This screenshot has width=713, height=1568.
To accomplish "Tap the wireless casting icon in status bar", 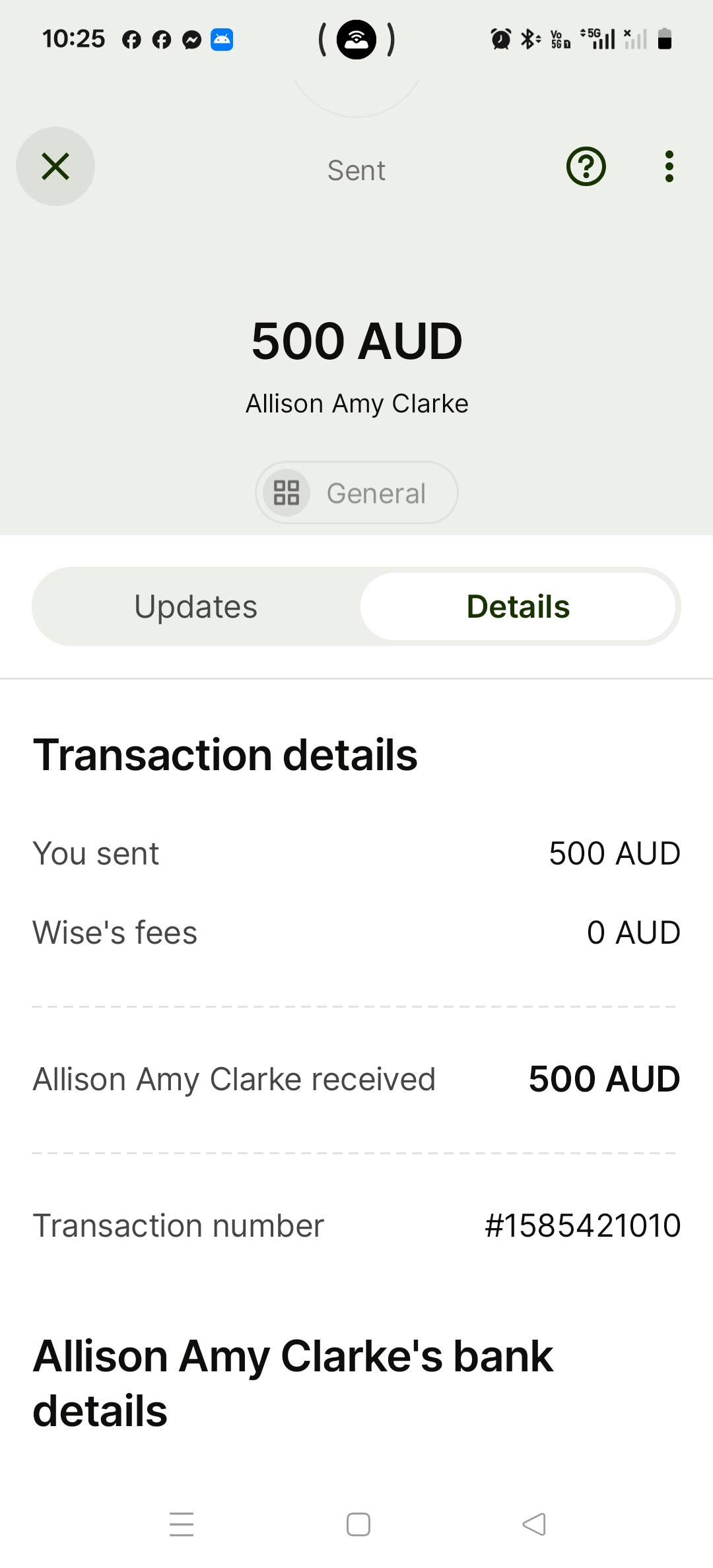I will [x=356, y=40].
